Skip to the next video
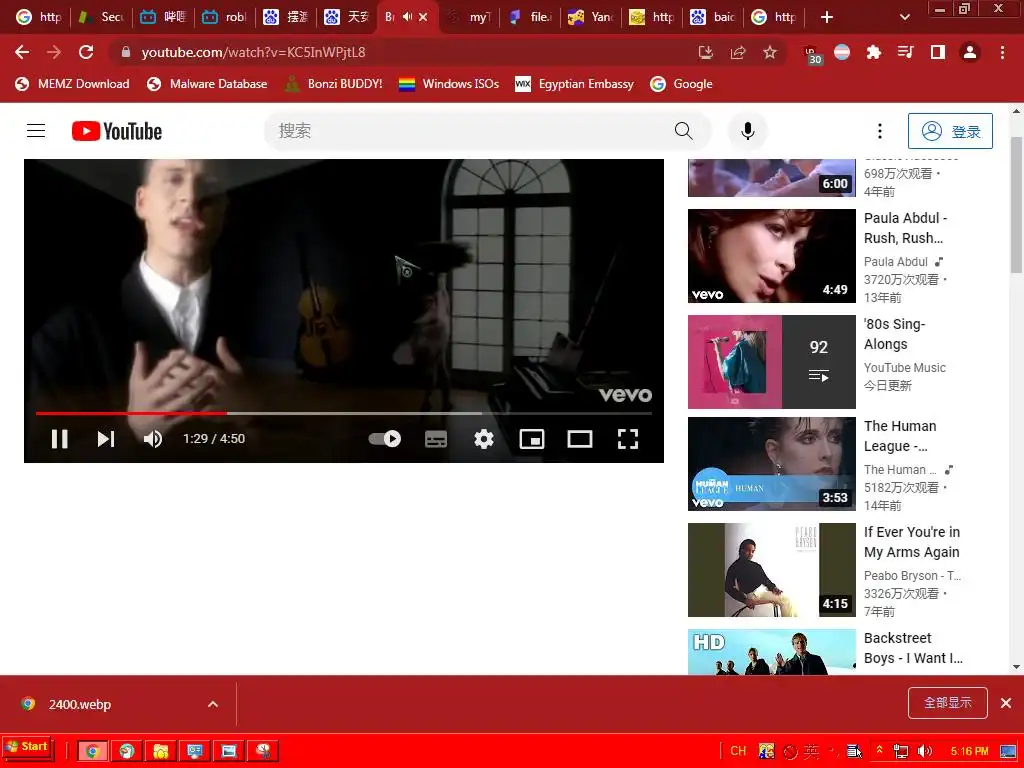The image size is (1024, 768). (106, 439)
